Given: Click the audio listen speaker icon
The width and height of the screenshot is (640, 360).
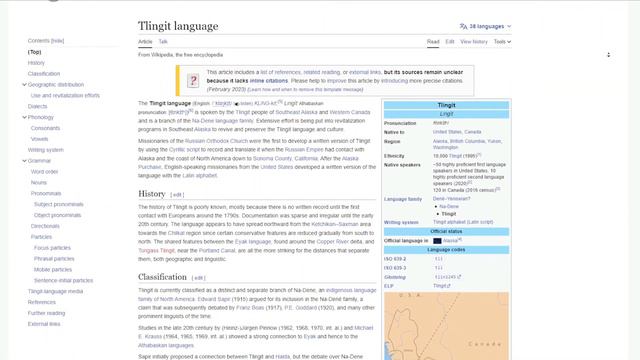Looking at the screenshot, I should [236, 104].
